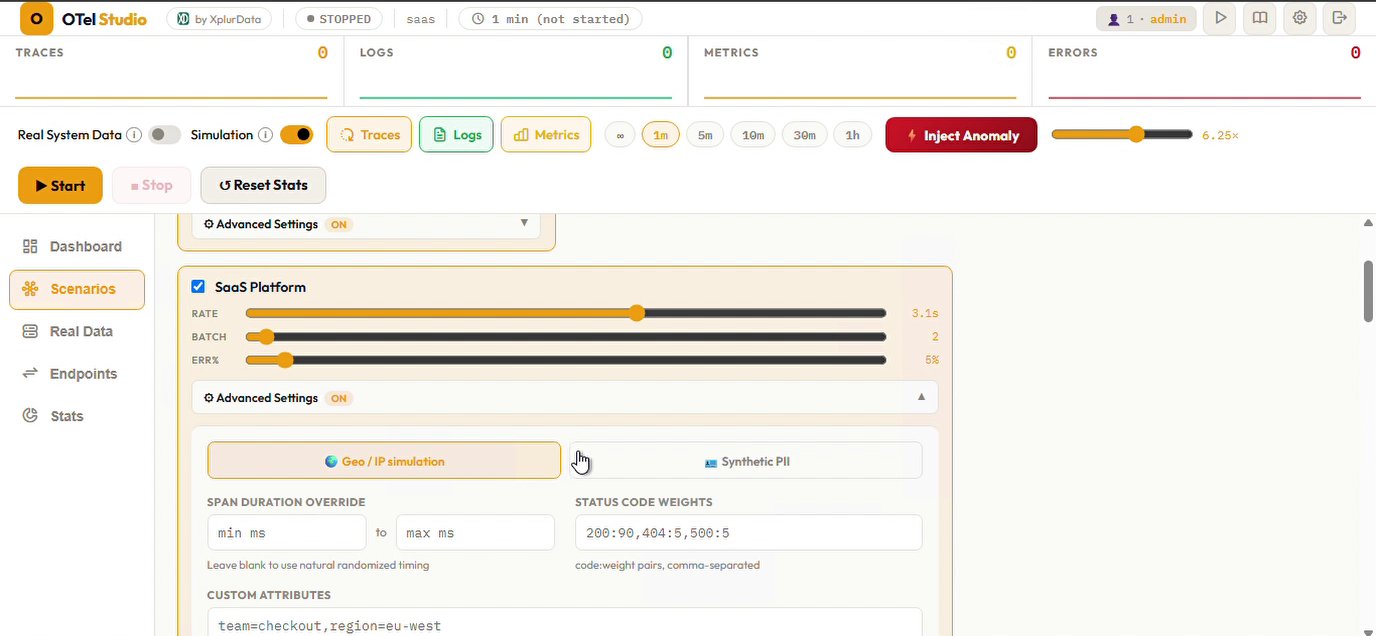Open the documentation book icon
Image resolution: width=1376 pixels, height=636 pixels.
tap(1260, 18)
